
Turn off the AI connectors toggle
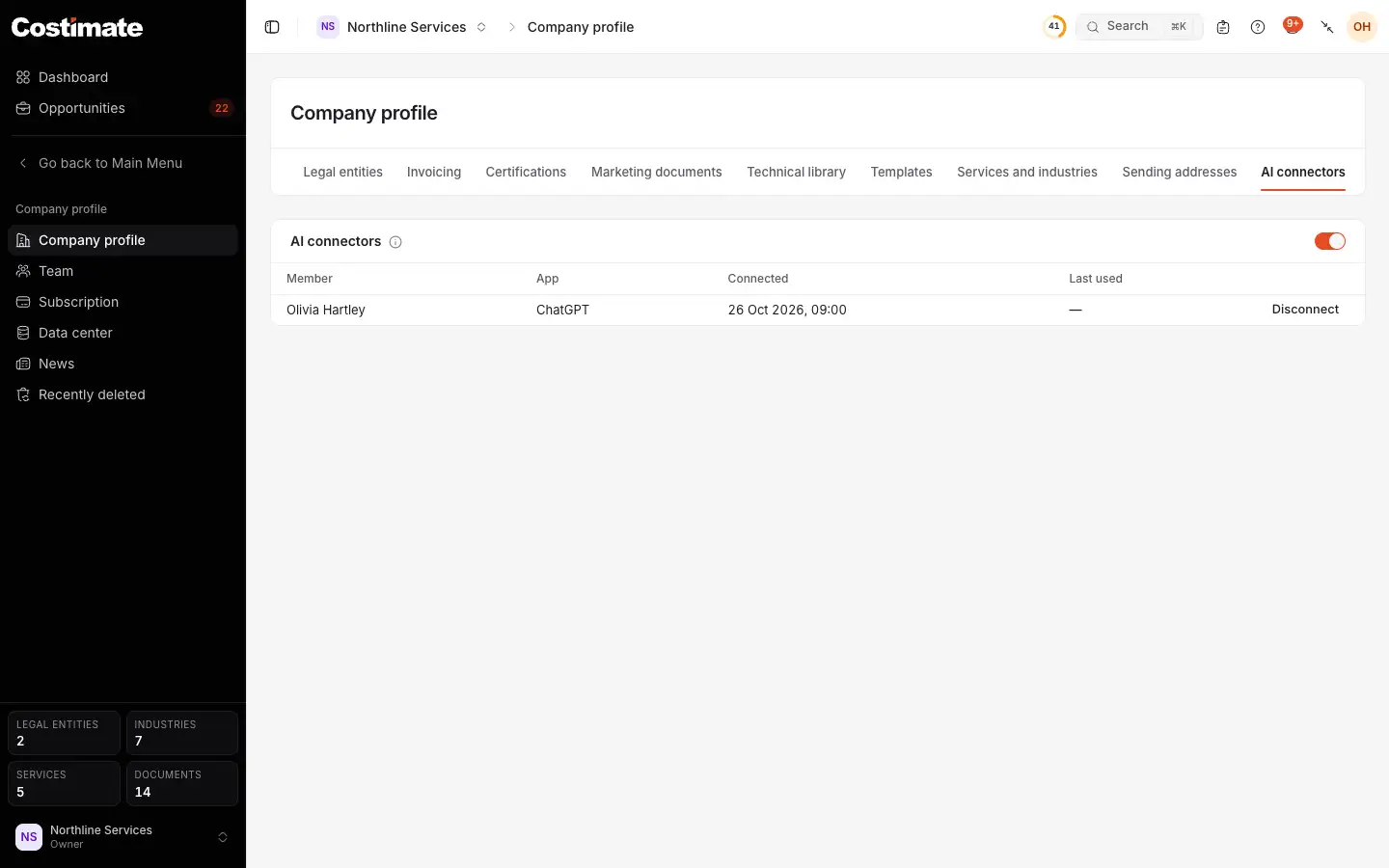(x=1330, y=241)
